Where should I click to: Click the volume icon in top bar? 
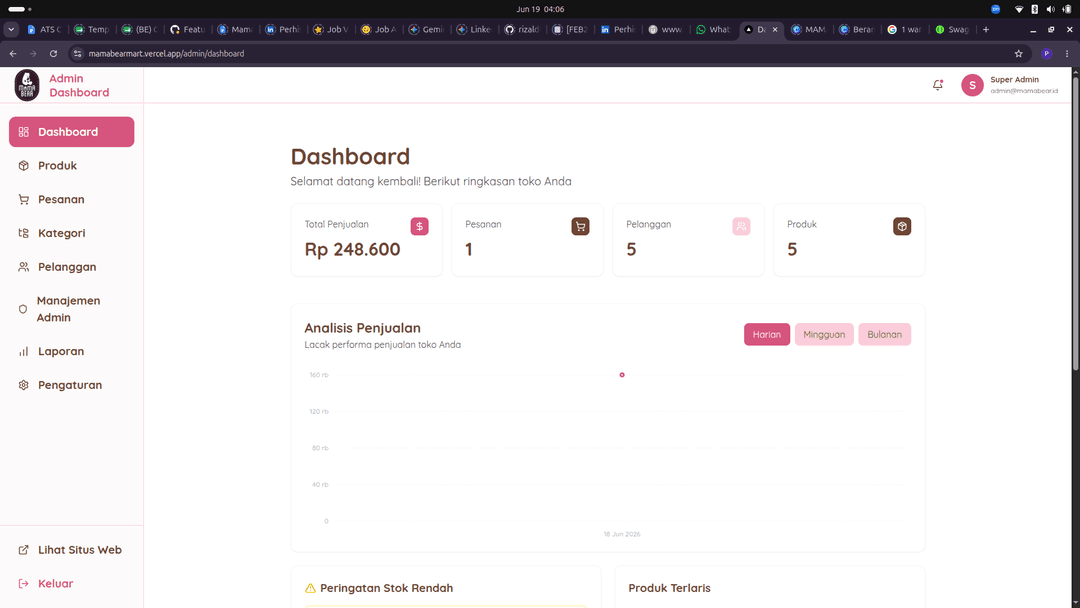coord(1050,9)
